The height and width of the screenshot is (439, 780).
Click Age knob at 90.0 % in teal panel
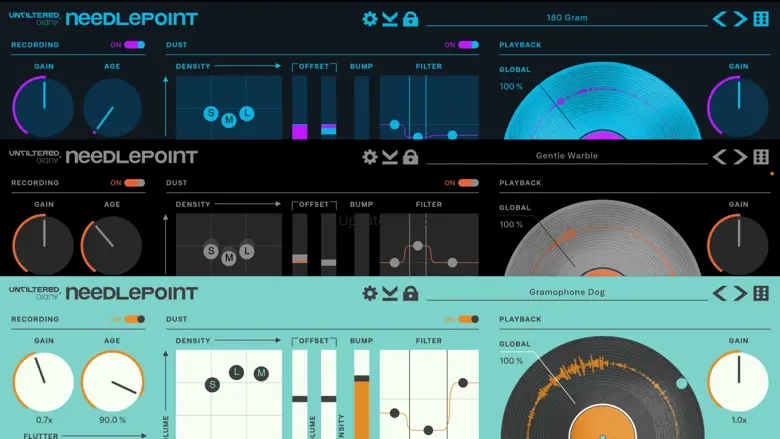(112, 382)
